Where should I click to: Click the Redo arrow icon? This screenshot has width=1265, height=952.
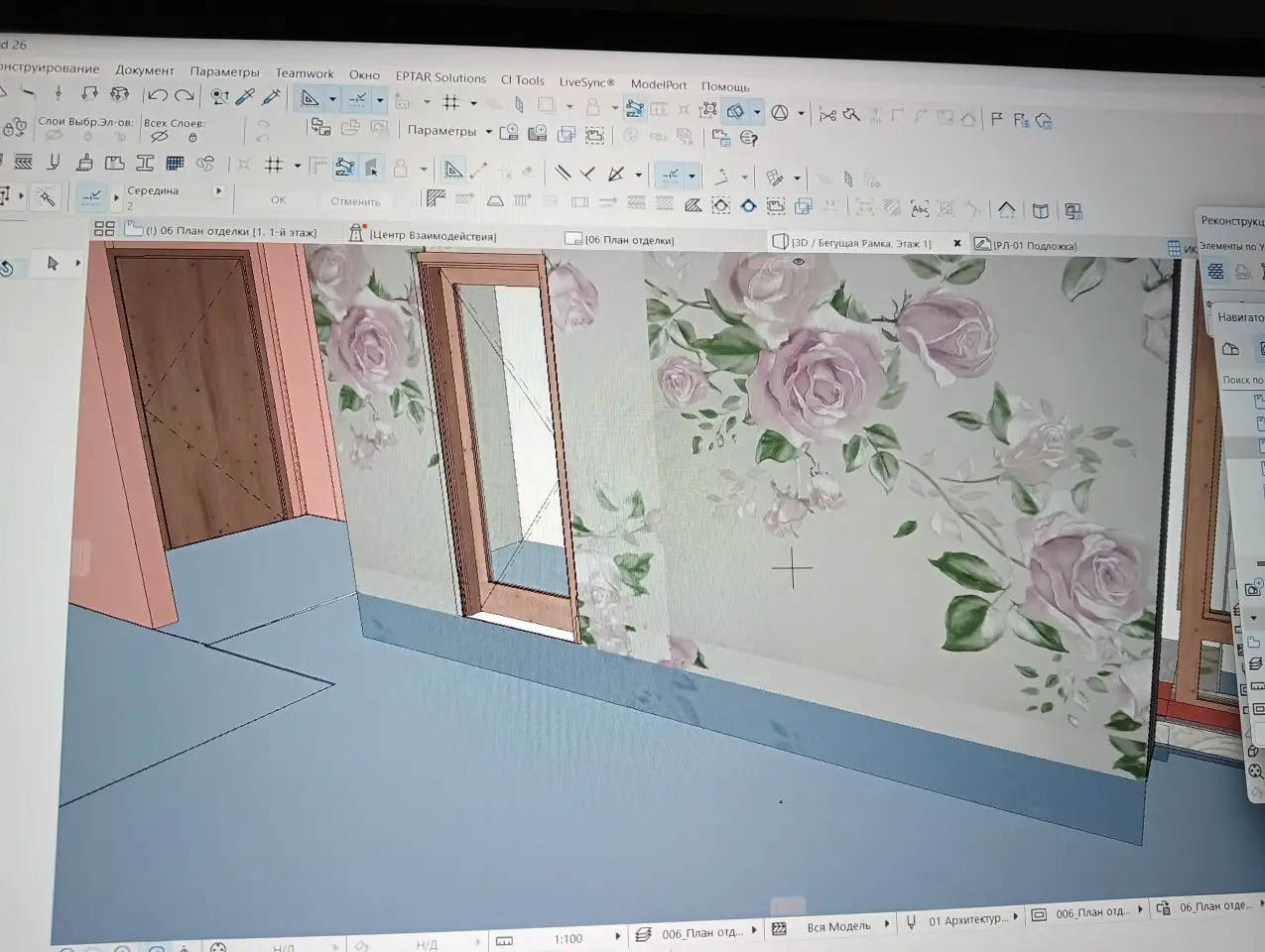click(x=185, y=95)
